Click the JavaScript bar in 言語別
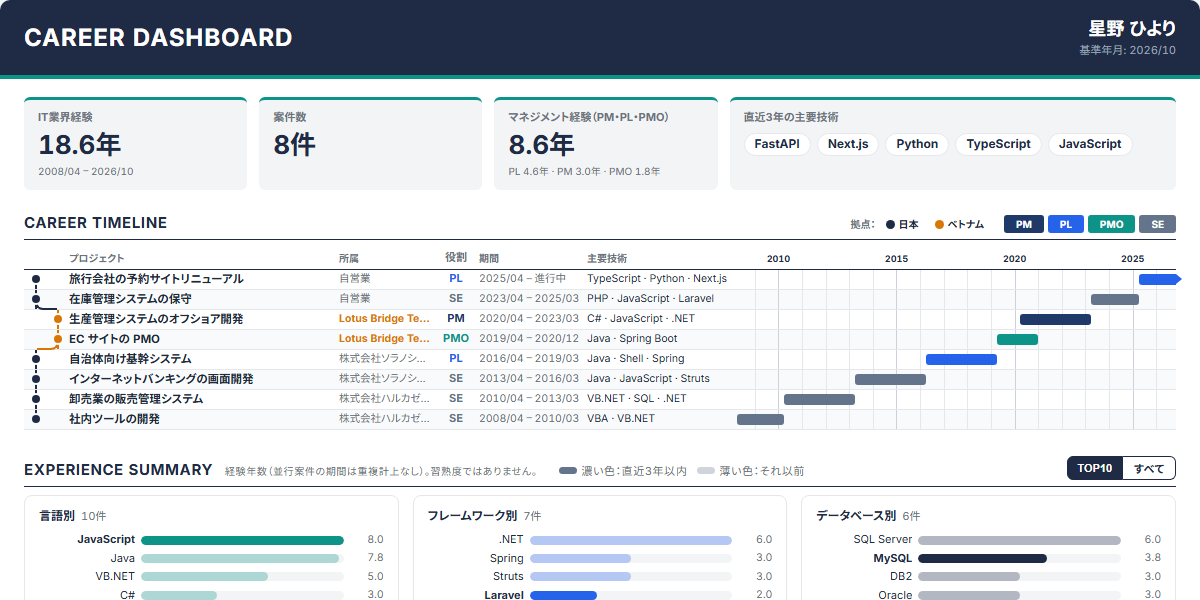This screenshot has width=1200, height=600. click(242, 540)
